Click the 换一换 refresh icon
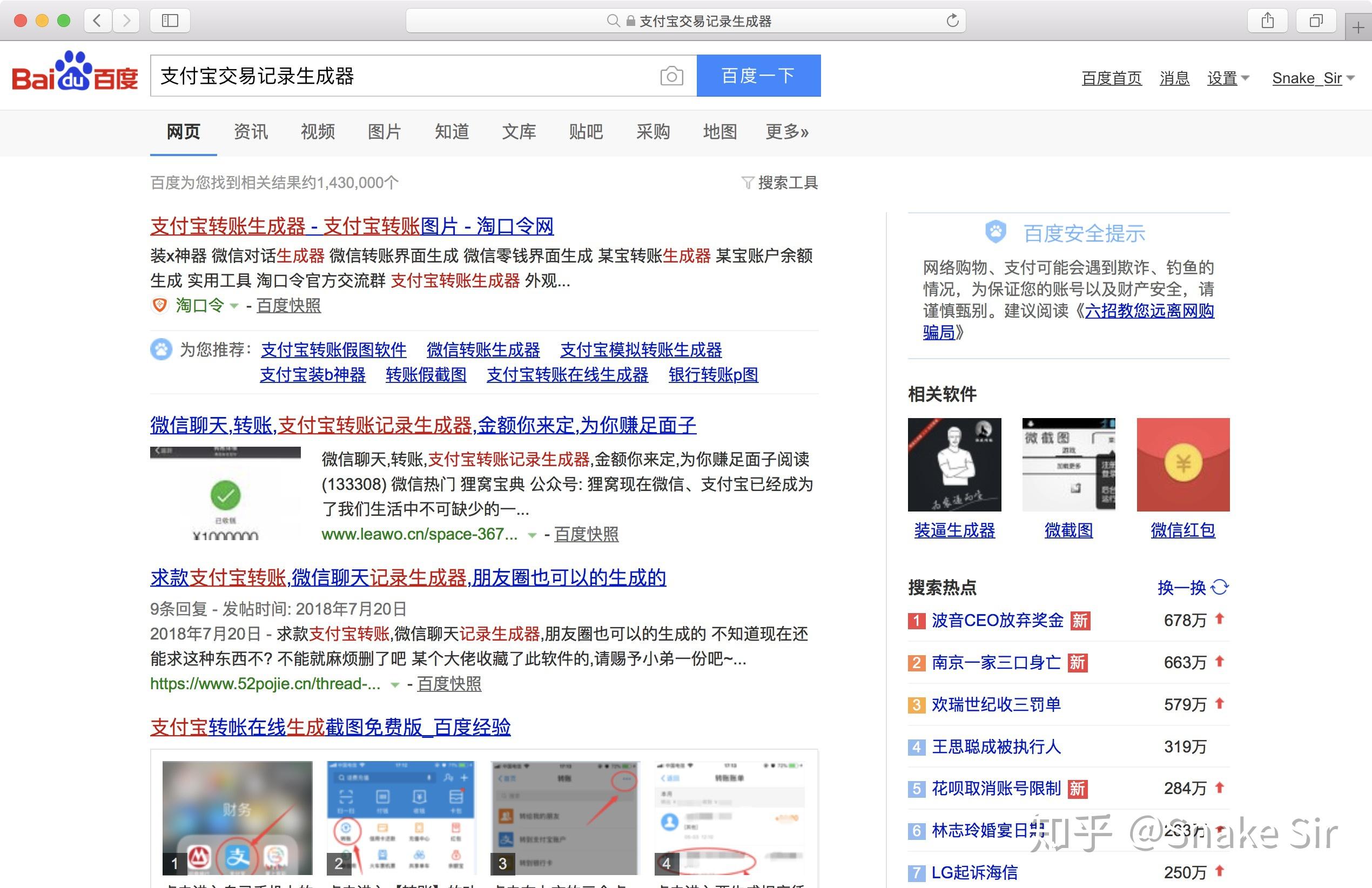This screenshot has height=888, width=1372. [1220, 587]
